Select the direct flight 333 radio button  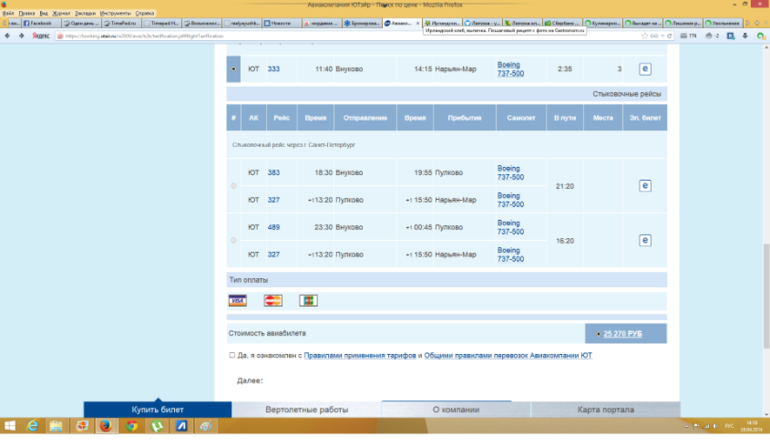(234, 69)
